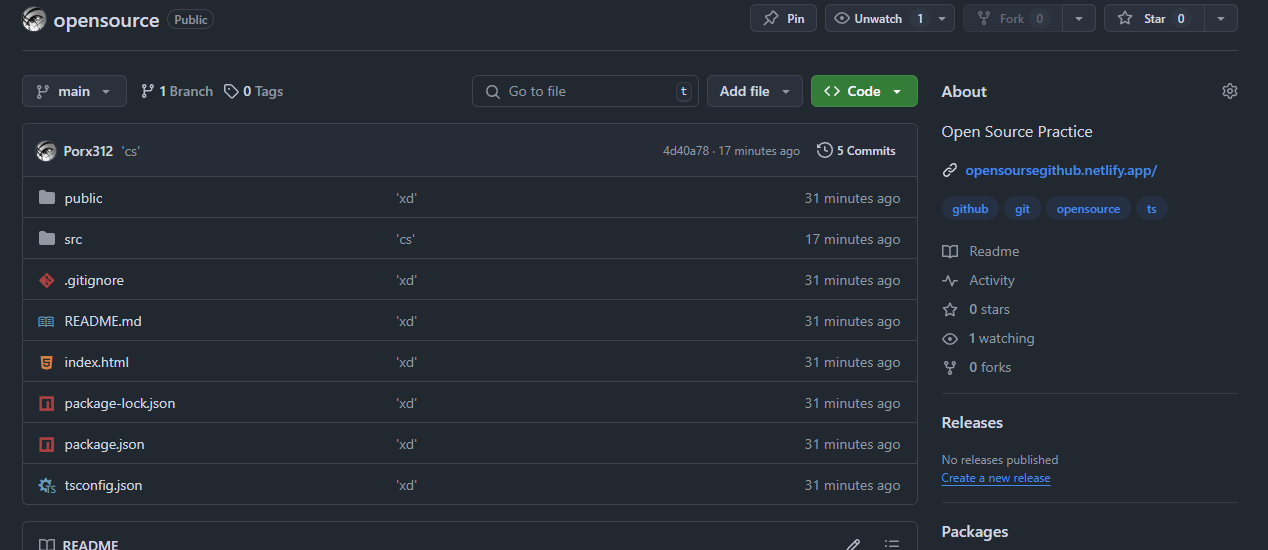Click the opensource repository title
1268x550 pixels.
tap(106, 19)
